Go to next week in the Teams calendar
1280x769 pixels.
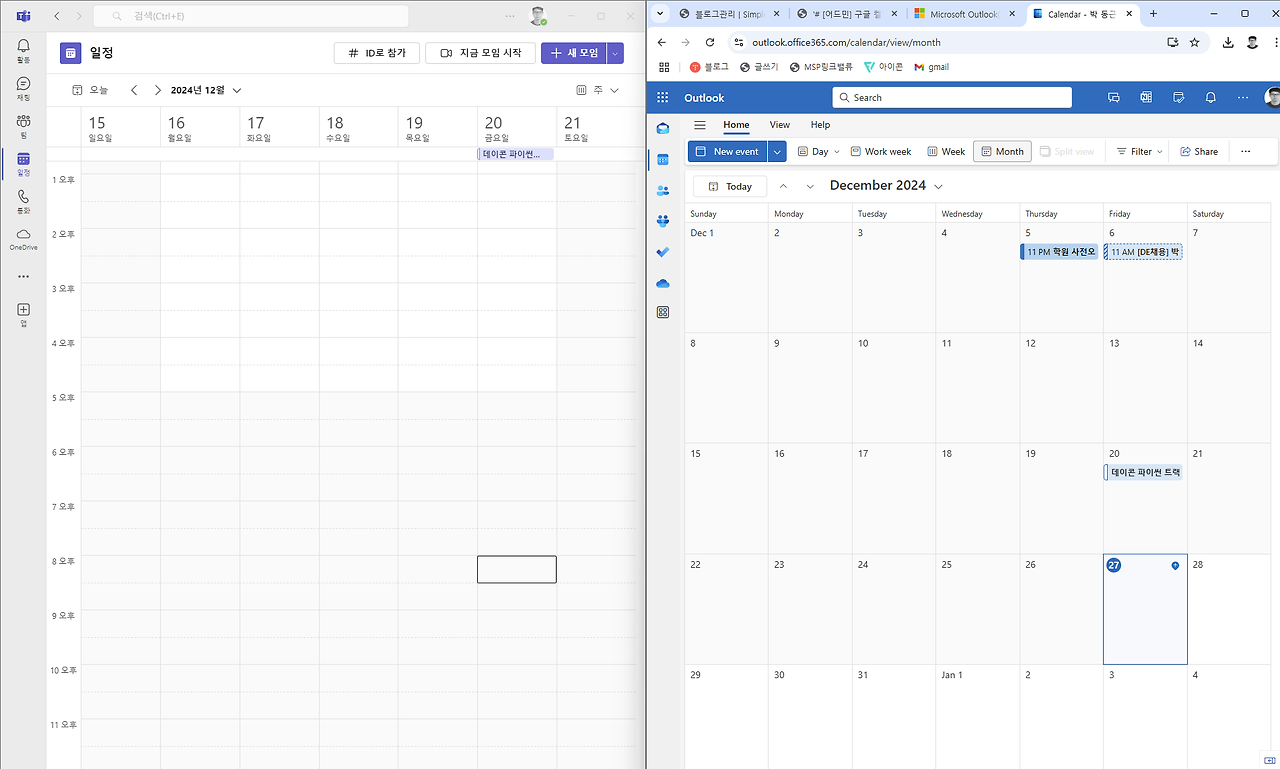pyautogui.click(x=157, y=90)
